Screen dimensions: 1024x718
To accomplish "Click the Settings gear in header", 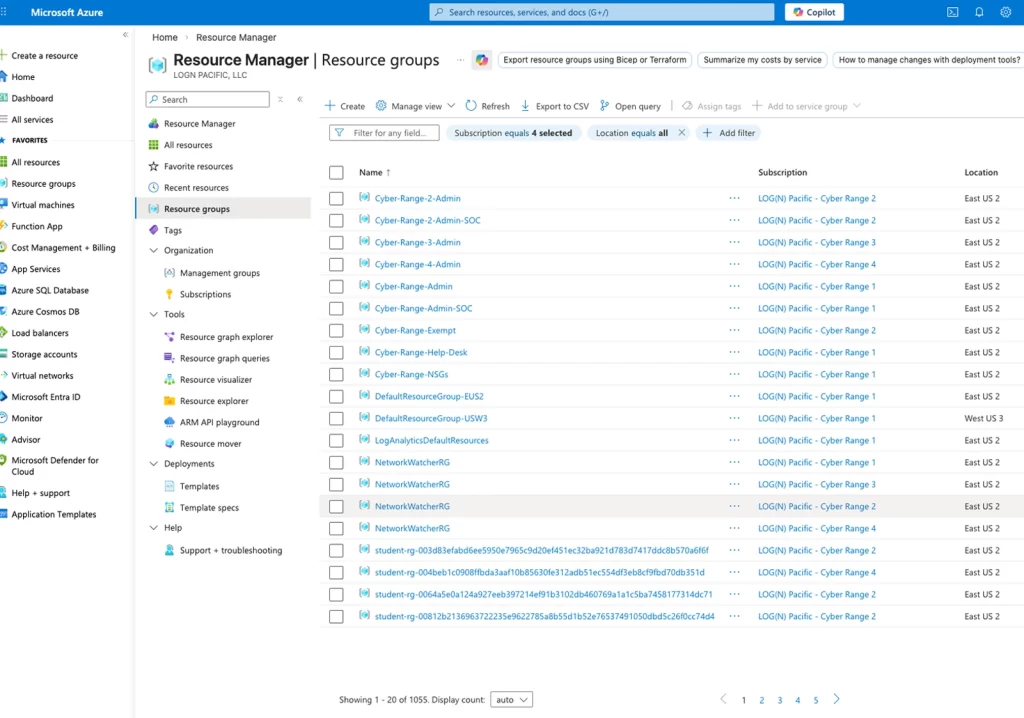I will 1006,12.
